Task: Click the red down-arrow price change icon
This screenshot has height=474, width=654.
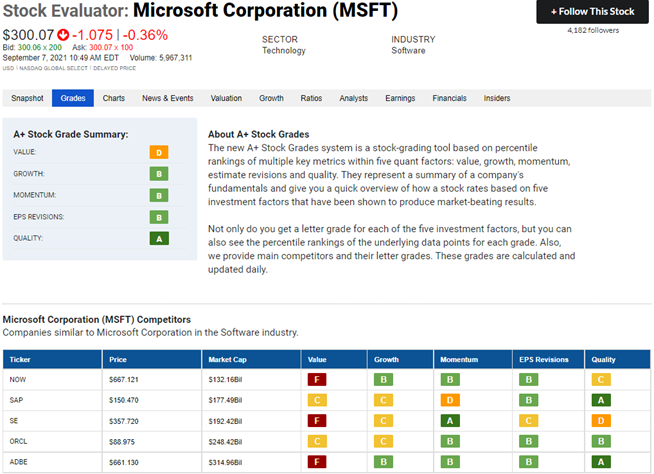Action: (63, 34)
